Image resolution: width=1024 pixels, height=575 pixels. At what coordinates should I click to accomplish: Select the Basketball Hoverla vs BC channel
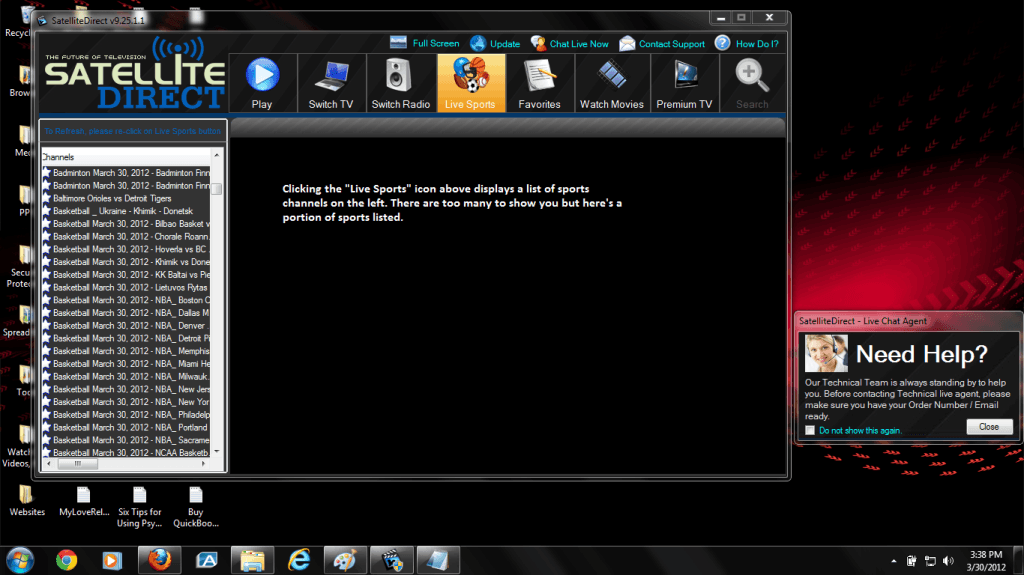(x=126, y=250)
